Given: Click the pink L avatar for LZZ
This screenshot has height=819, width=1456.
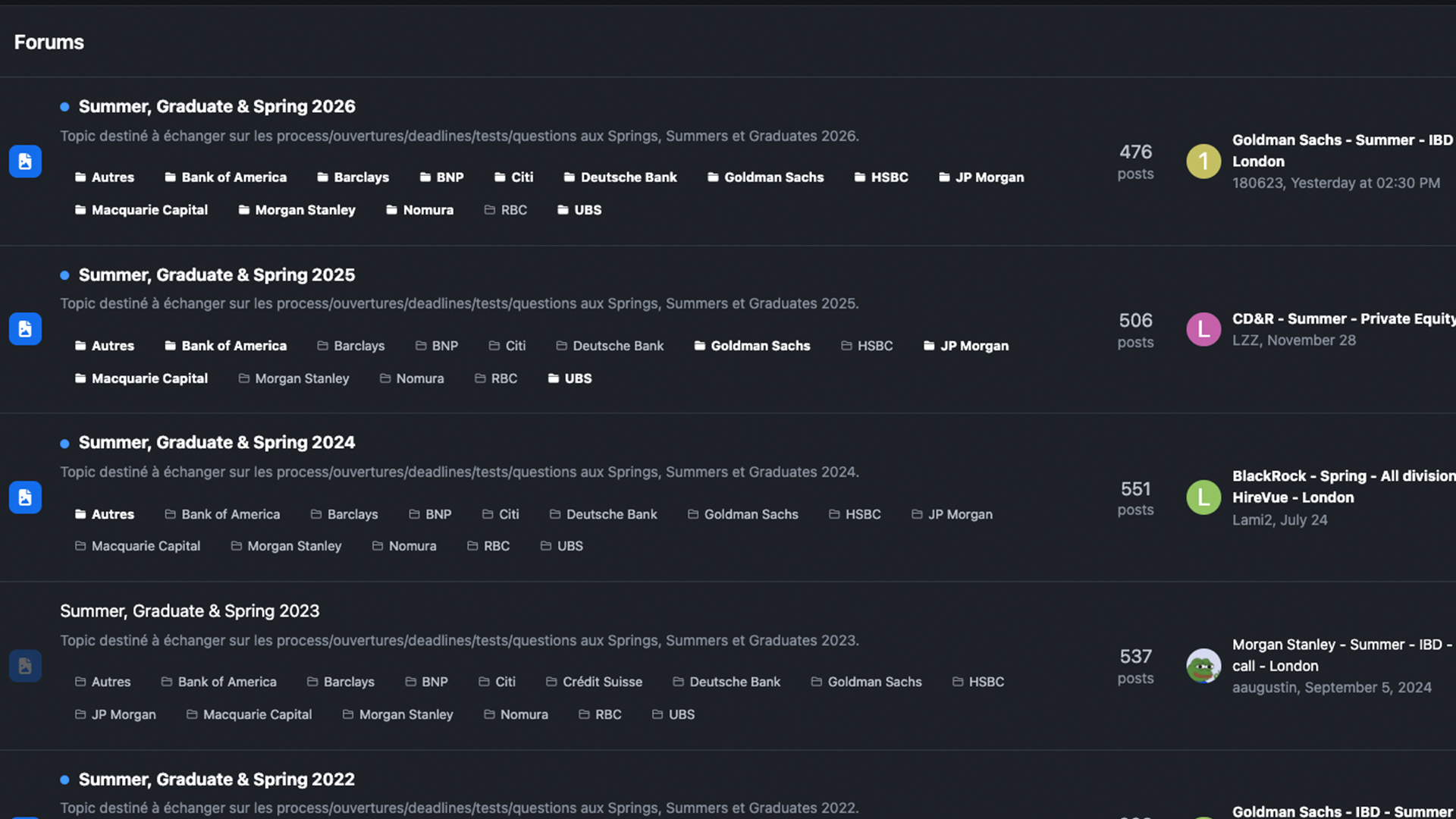Looking at the screenshot, I should coord(1203,329).
